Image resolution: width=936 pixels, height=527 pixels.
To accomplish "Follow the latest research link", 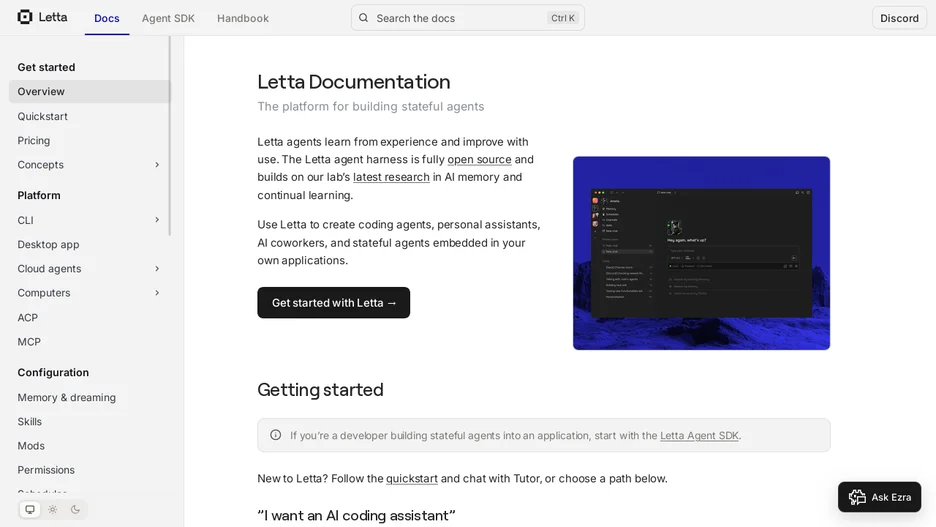I will [391, 177].
